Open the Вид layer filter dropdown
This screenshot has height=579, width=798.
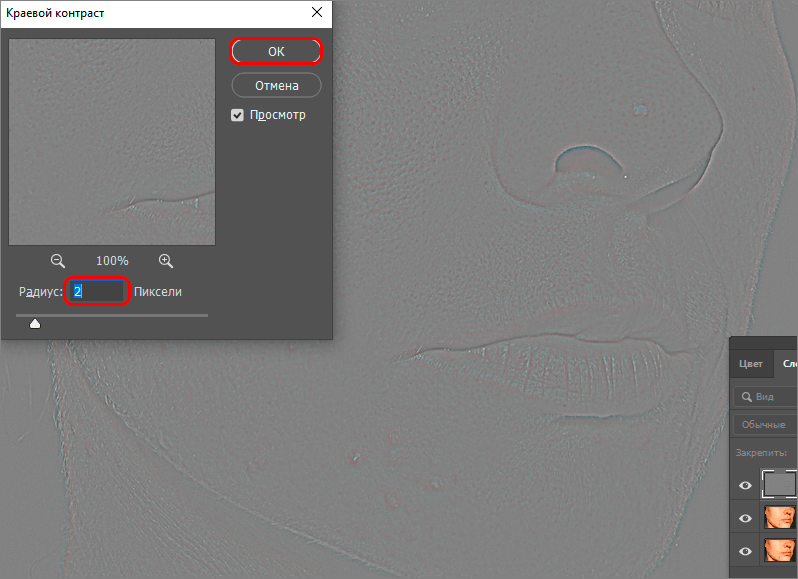(x=772, y=397)
